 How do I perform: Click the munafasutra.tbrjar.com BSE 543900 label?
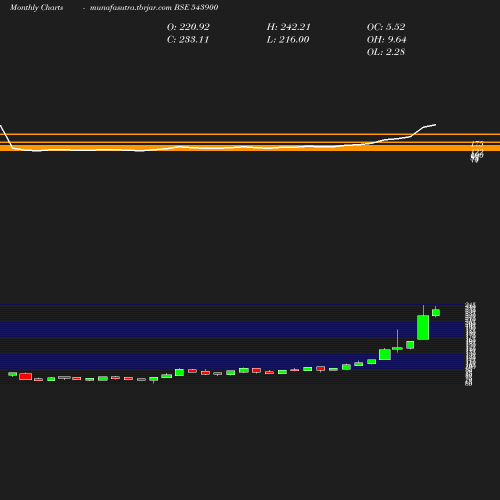(x=154, y=8)
